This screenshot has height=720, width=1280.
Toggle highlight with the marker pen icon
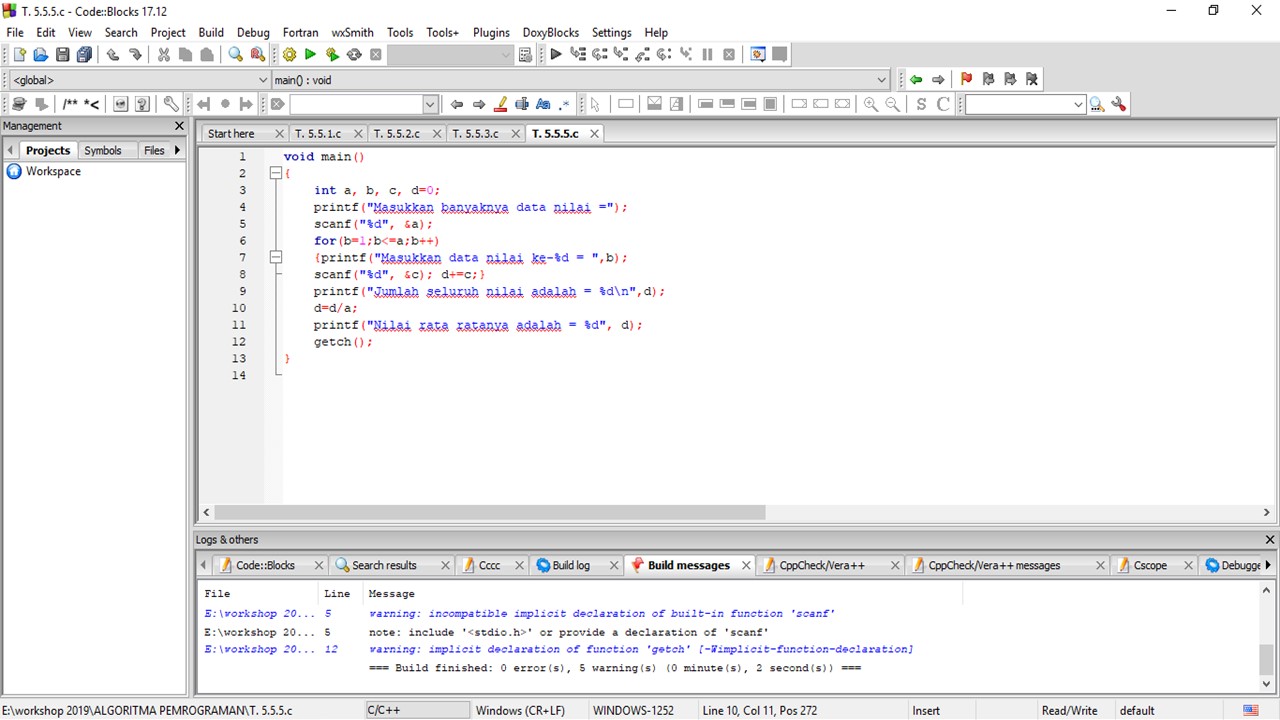click(500, 104)
